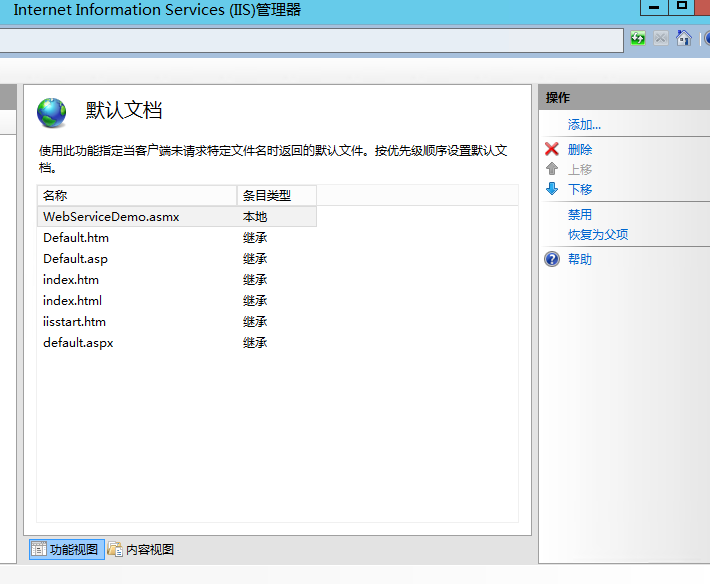This screenshot has height=584, width=710.
Task: Click 继承 type cell of default.aspx
Action: coord(255,343)
